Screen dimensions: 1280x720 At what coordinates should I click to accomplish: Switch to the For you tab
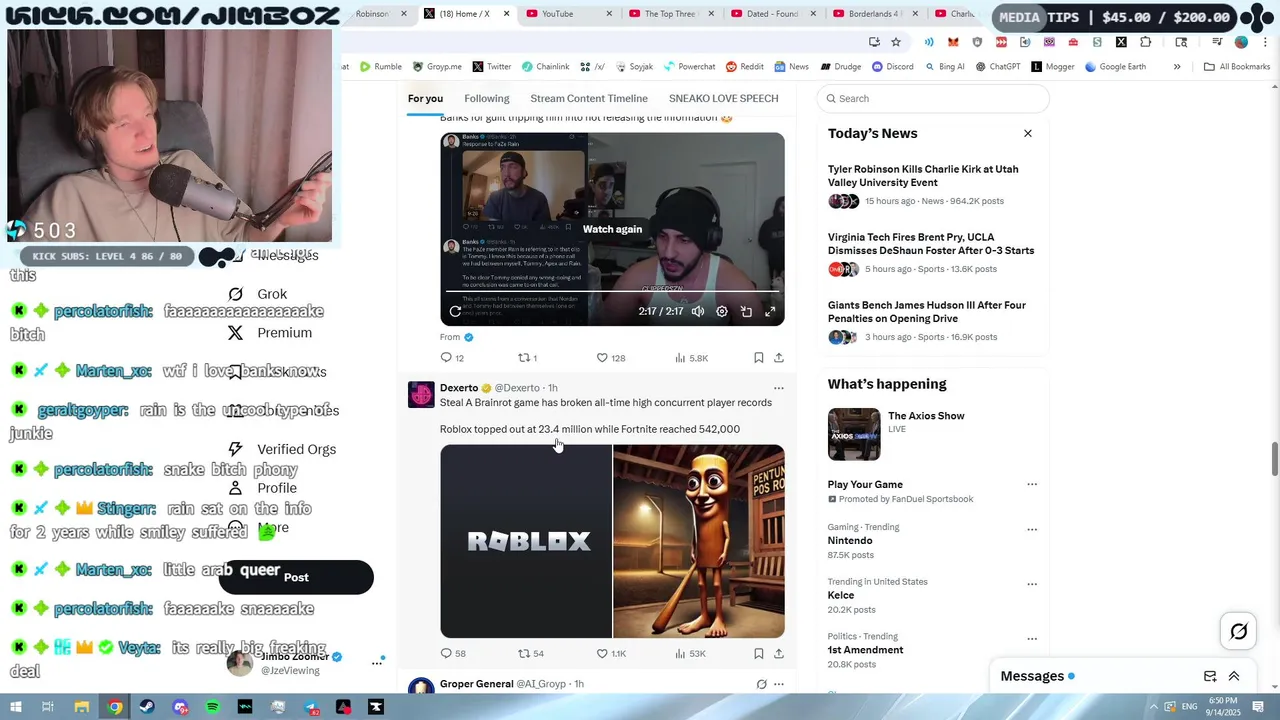tap(425, 98)
